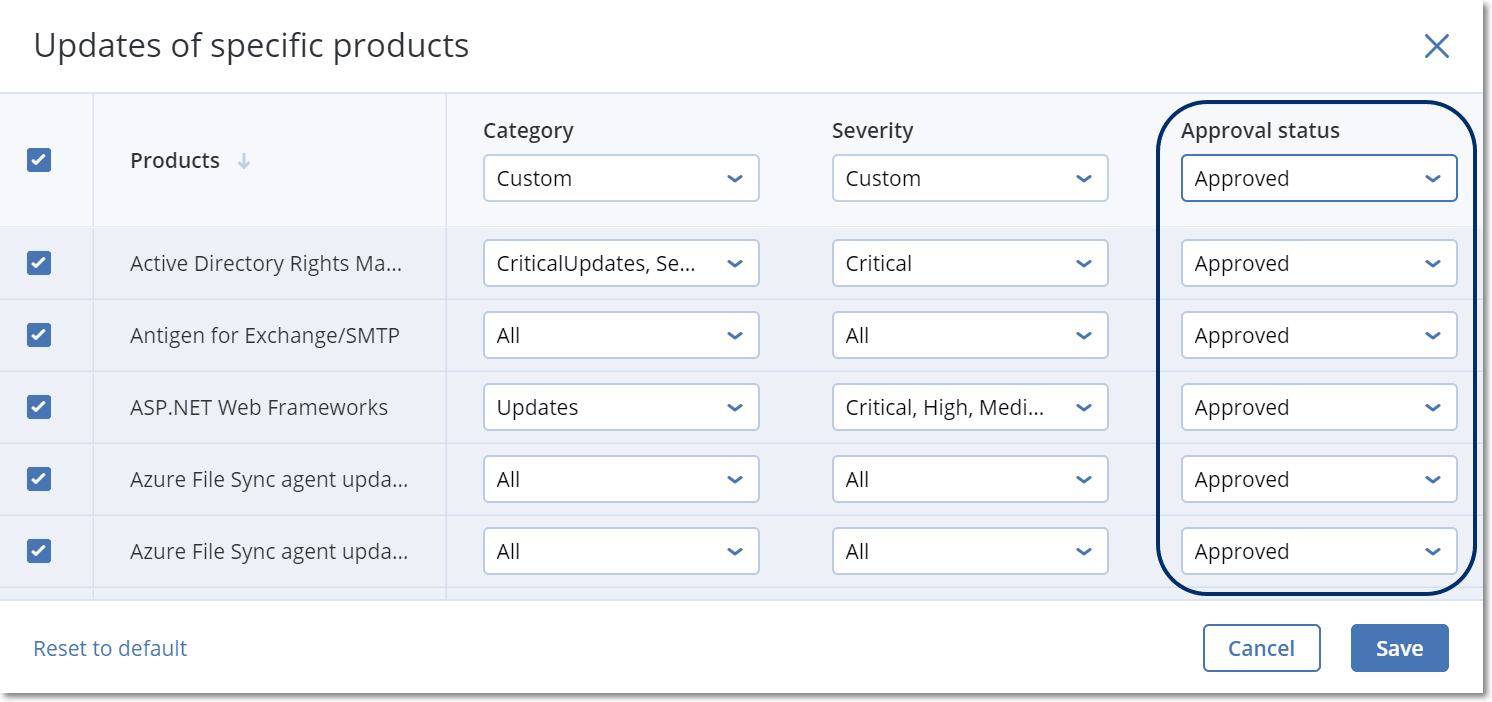Close the Updates of specific products dialog
This screenshot has width=1492, height=702.
1436,46
